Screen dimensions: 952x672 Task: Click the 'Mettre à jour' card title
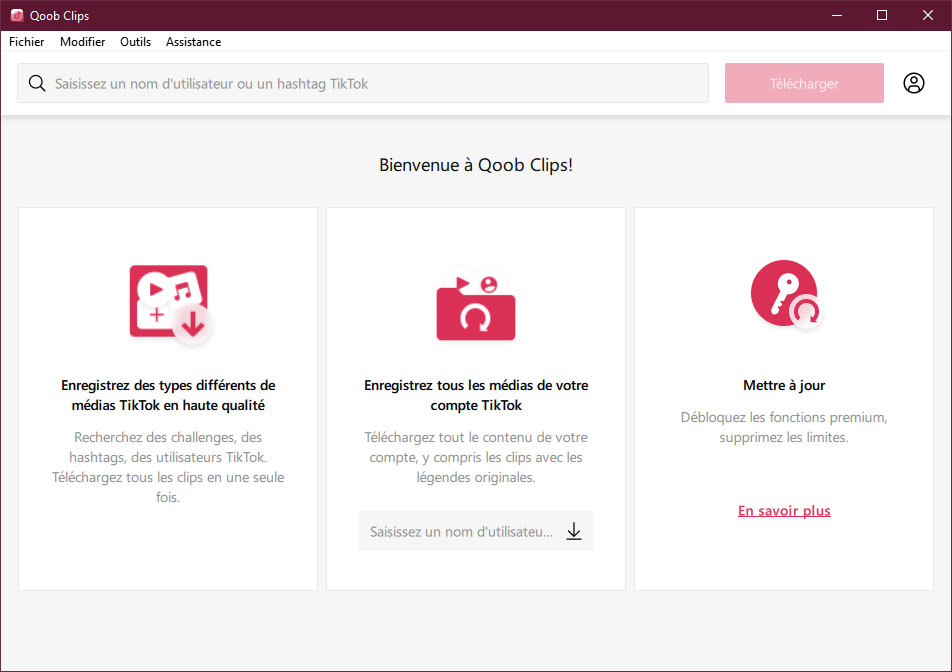pos(784,385)
